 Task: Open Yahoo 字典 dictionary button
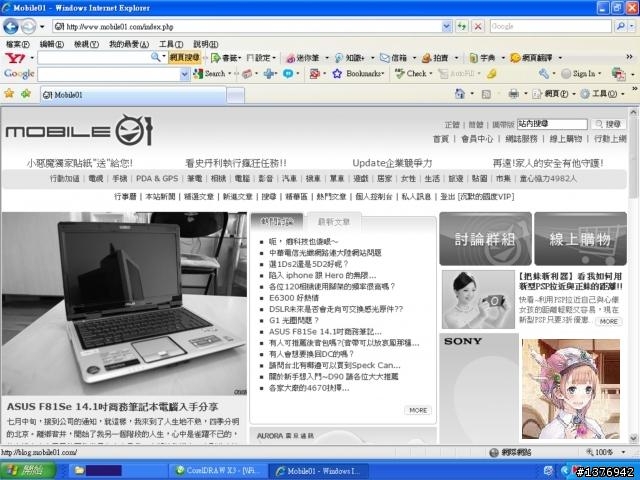(482, 58)
